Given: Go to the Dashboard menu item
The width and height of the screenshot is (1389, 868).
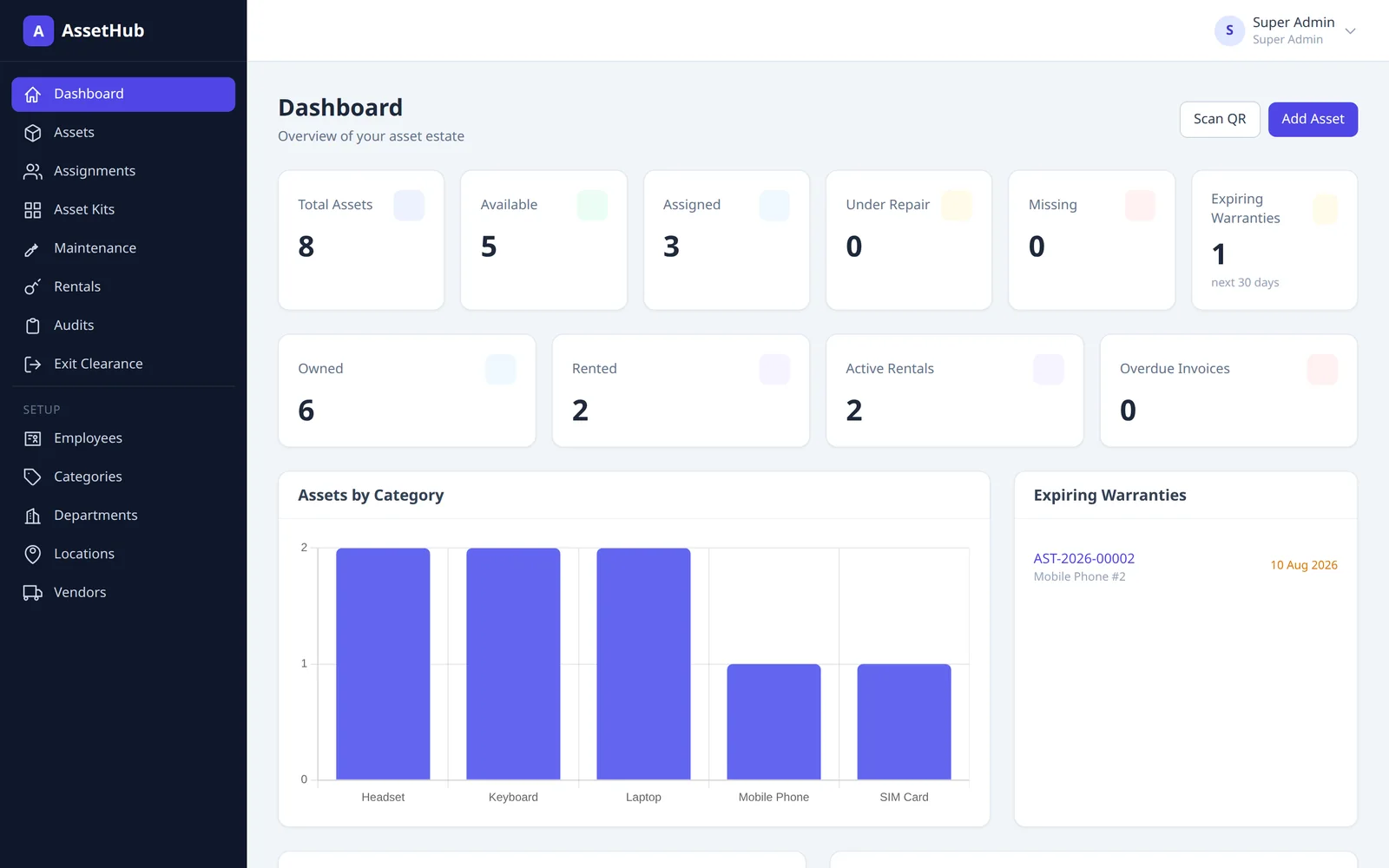Looking at the screenshot, I should point(123,94).
